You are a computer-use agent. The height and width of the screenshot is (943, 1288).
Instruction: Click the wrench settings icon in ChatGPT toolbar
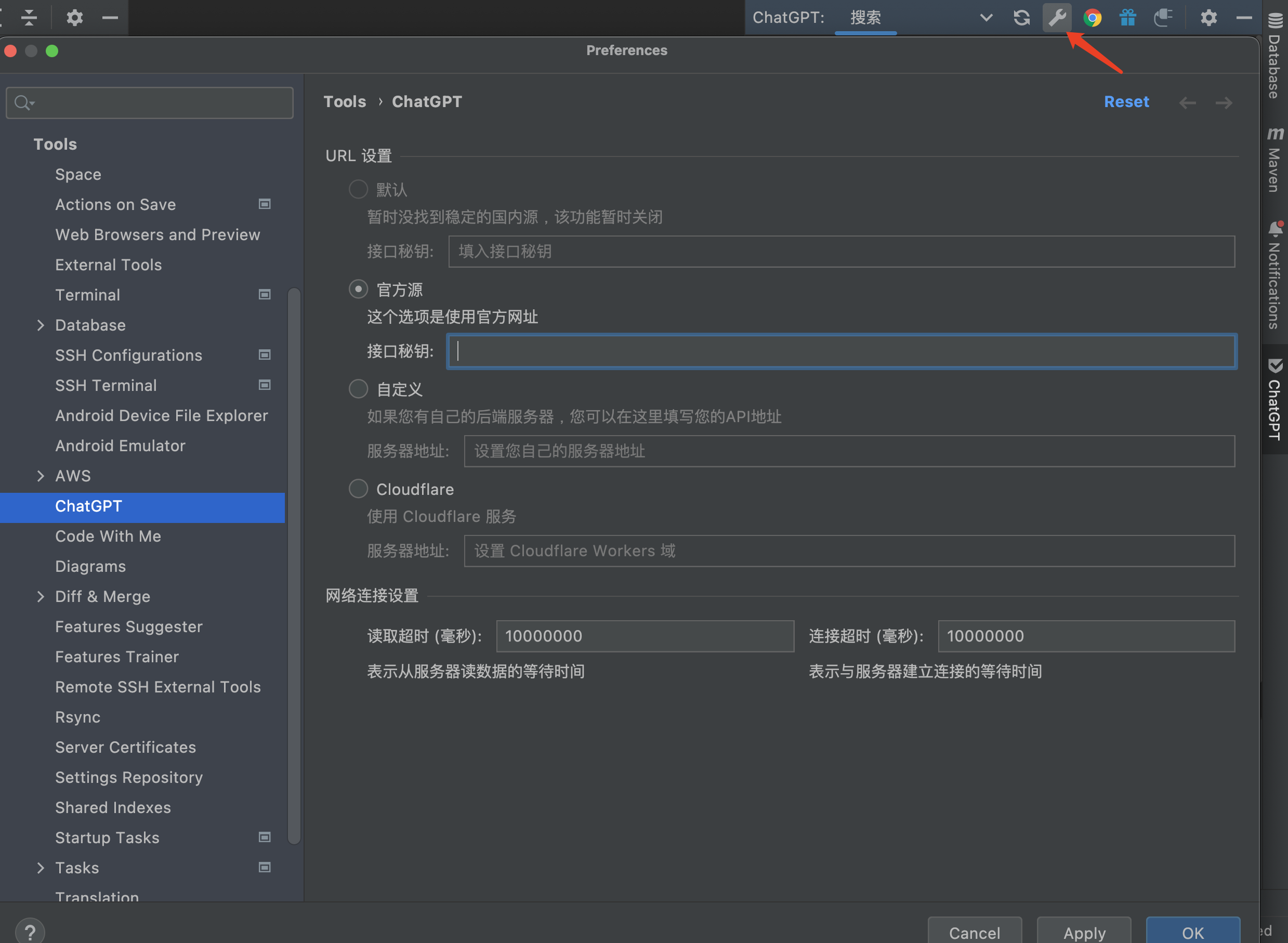[x=1057, y=18]
